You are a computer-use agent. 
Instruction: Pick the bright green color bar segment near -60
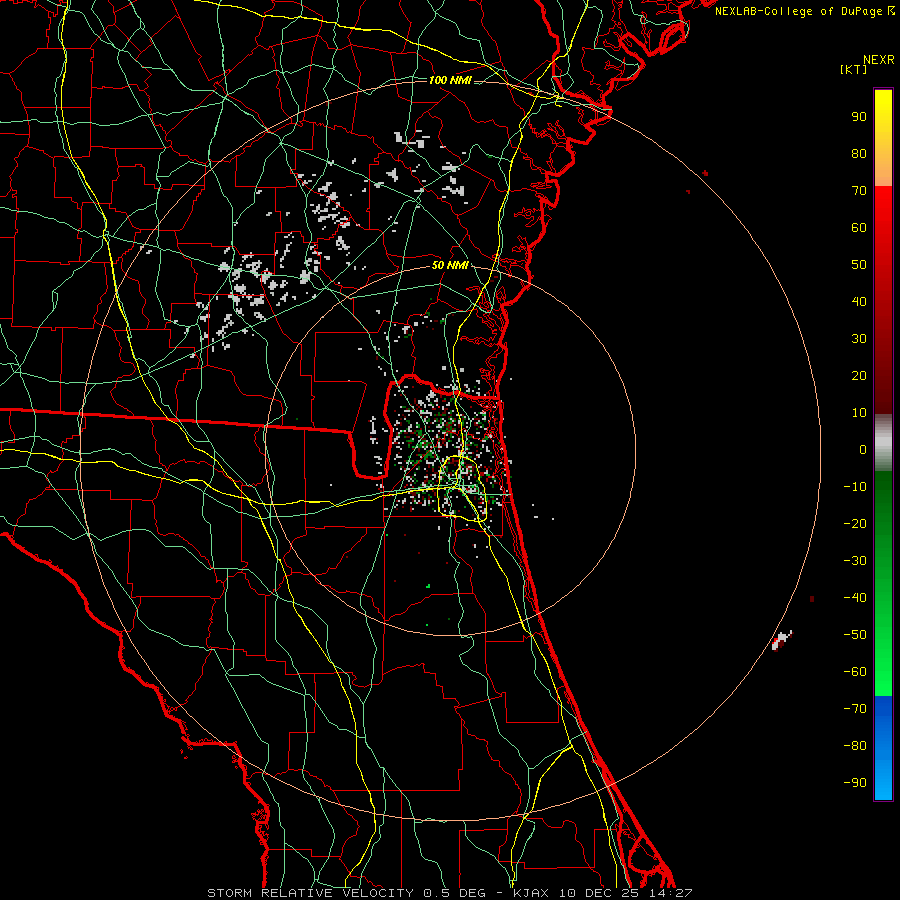click(883, 666)
